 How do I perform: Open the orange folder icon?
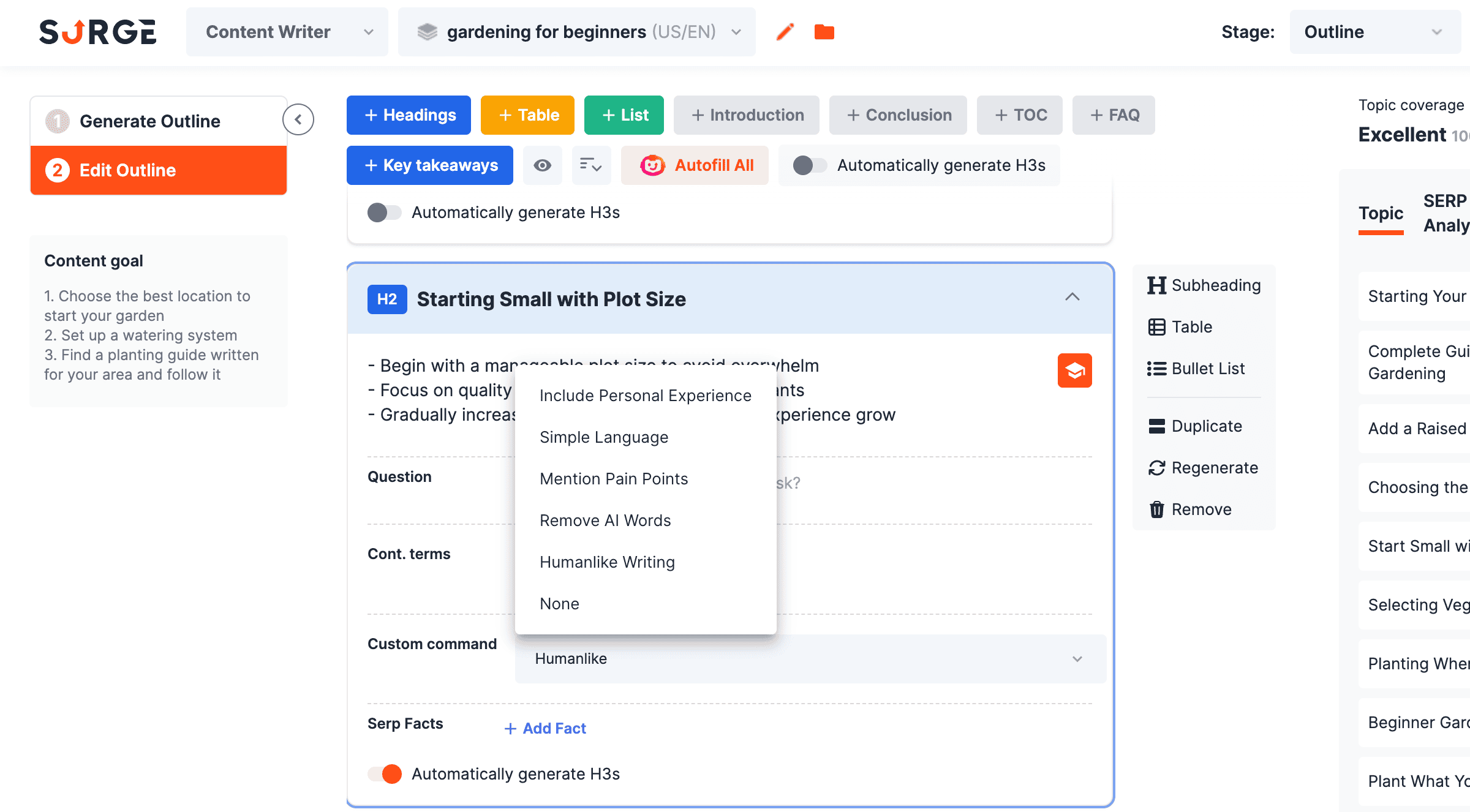pos(824,32)
